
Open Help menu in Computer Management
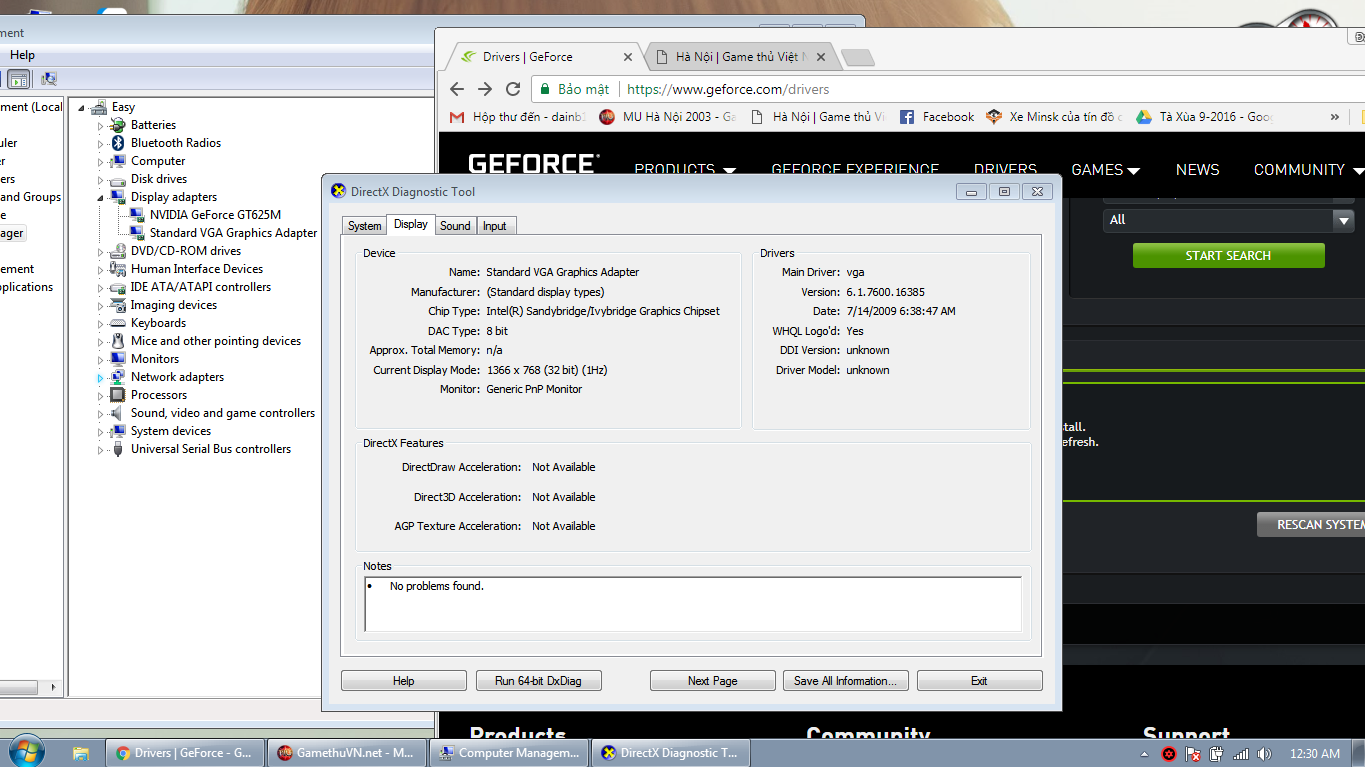[x=22, y=55]
